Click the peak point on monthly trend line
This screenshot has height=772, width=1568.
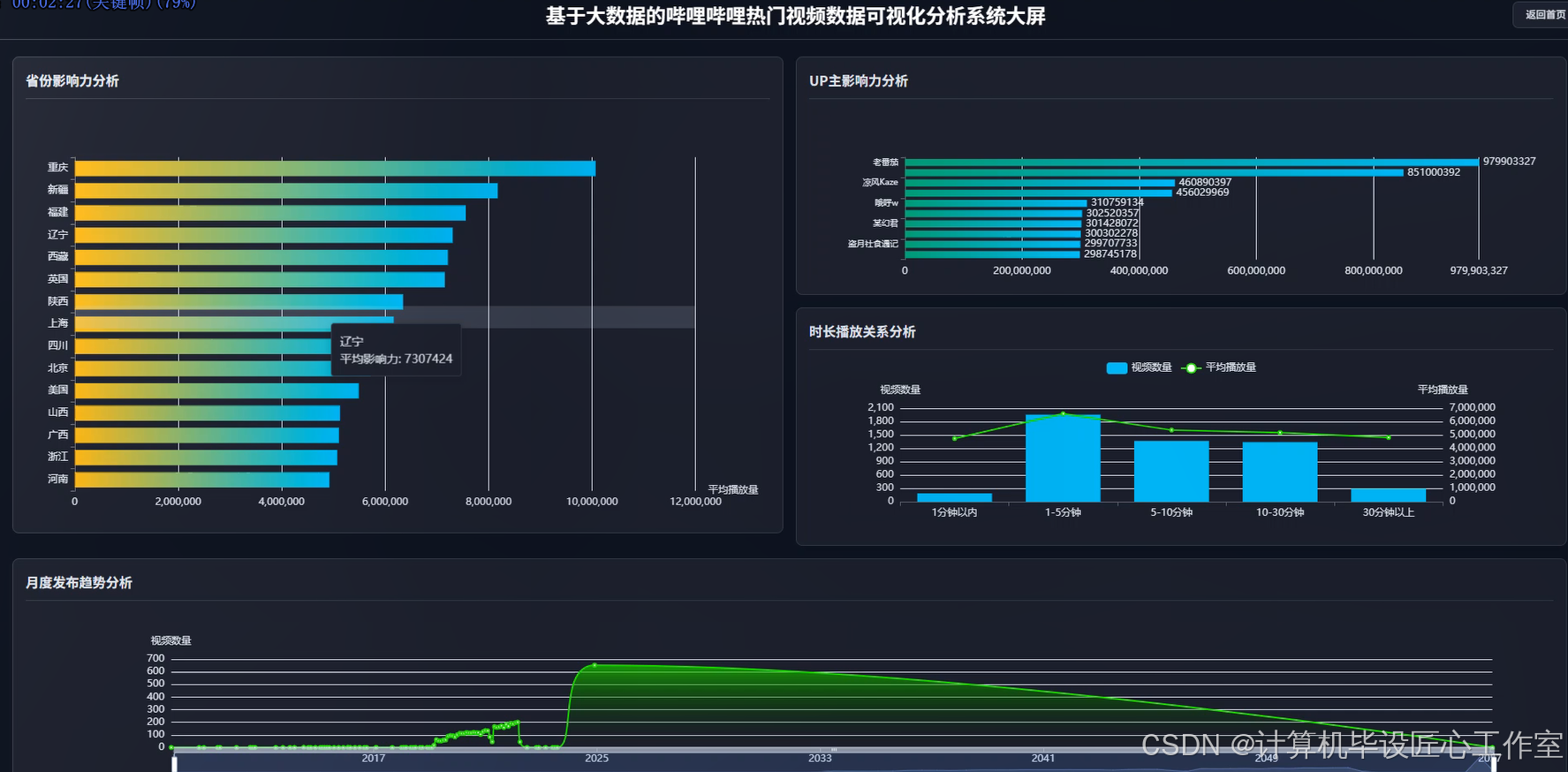(x=595, y=665)
